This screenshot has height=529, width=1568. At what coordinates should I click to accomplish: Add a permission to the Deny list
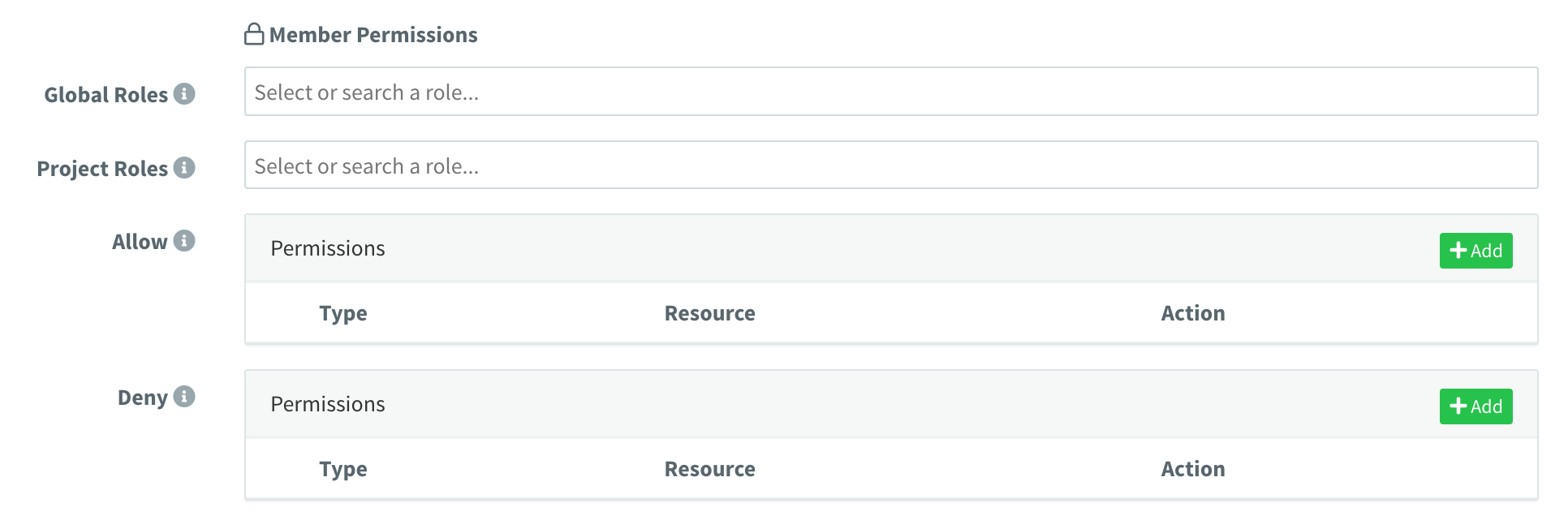tap(1475, 406)
